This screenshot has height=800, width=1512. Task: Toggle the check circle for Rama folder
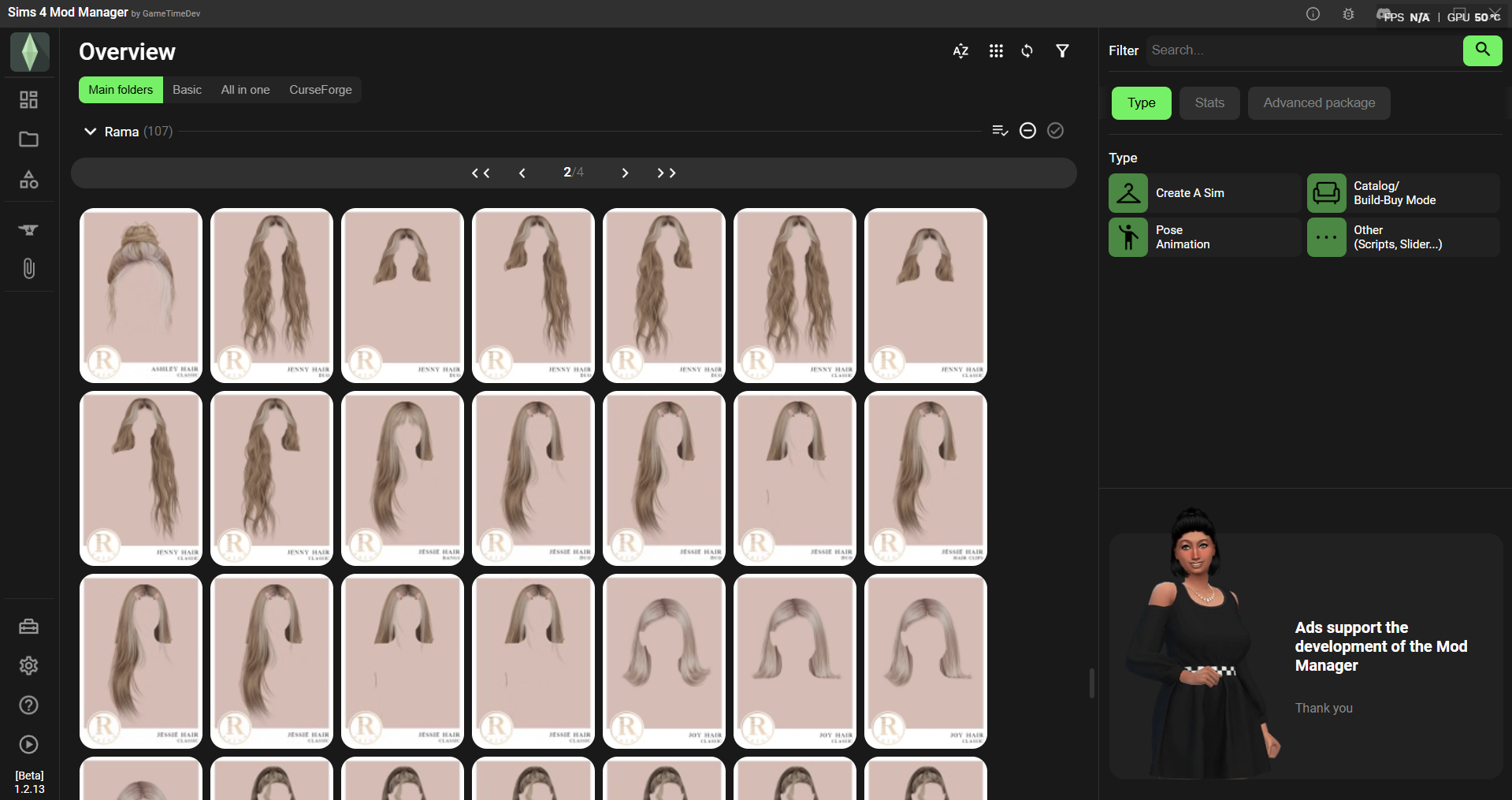tap(1056, 131)
